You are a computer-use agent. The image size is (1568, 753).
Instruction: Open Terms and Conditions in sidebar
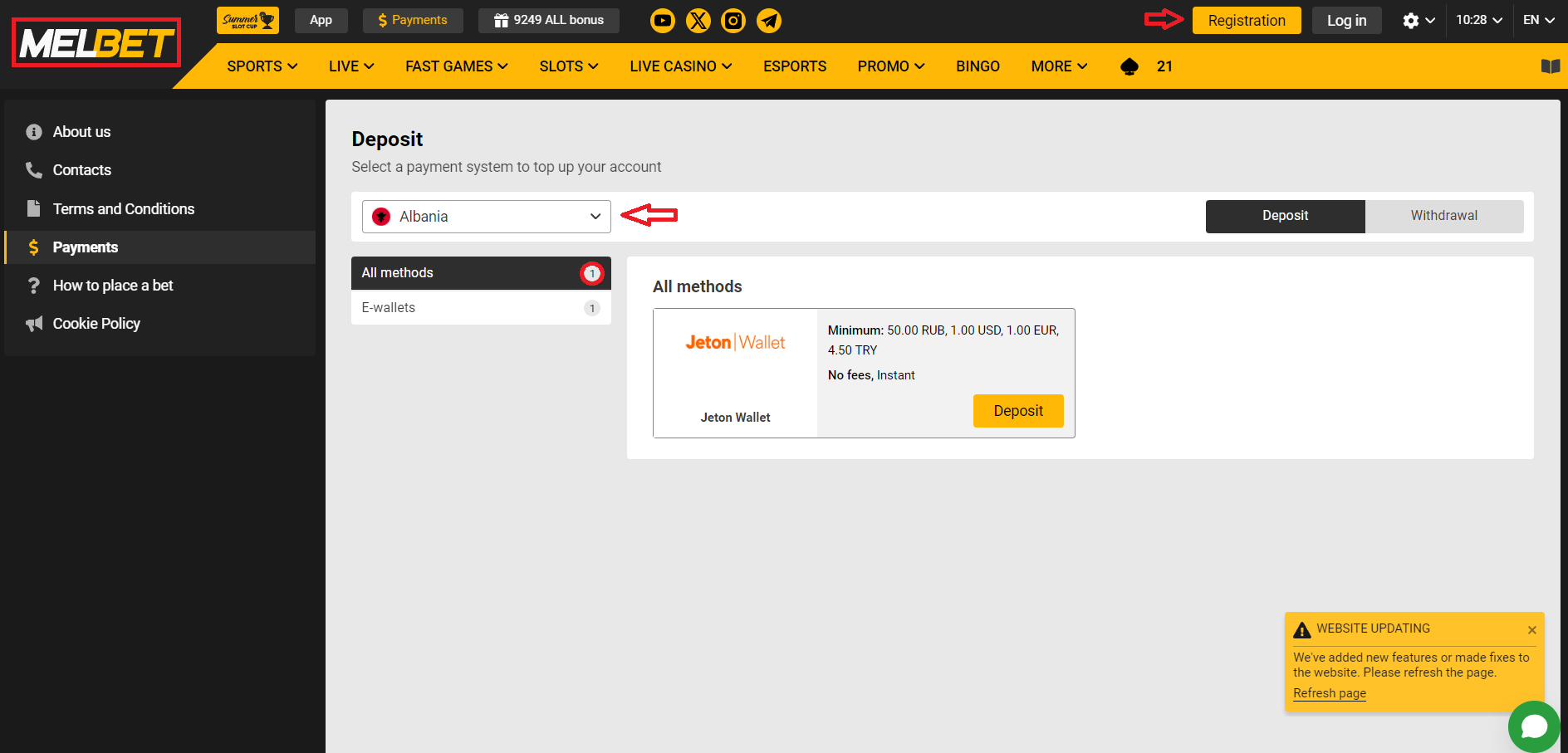[x=159, y=209]
